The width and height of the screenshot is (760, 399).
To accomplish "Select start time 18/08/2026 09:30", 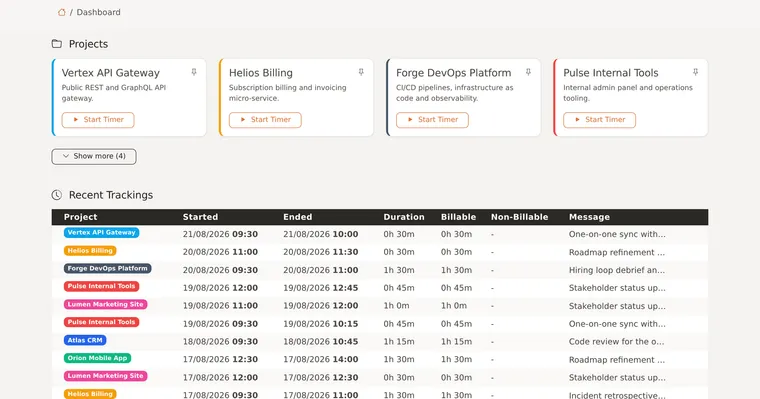I will (220, 342).
